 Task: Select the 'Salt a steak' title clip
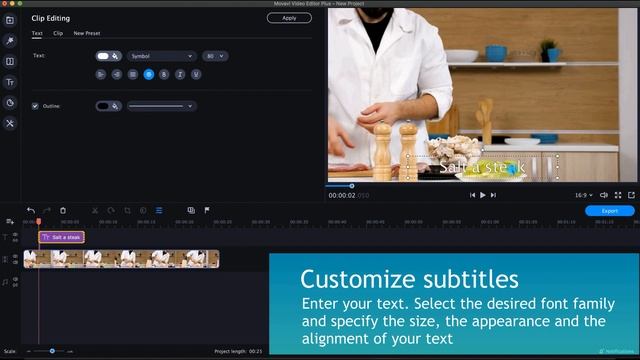coord(62,237)
